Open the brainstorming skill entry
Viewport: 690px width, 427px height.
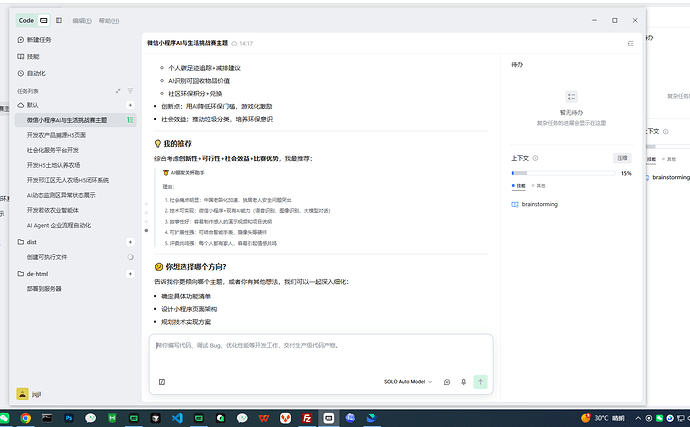click(x=535, y=204)
